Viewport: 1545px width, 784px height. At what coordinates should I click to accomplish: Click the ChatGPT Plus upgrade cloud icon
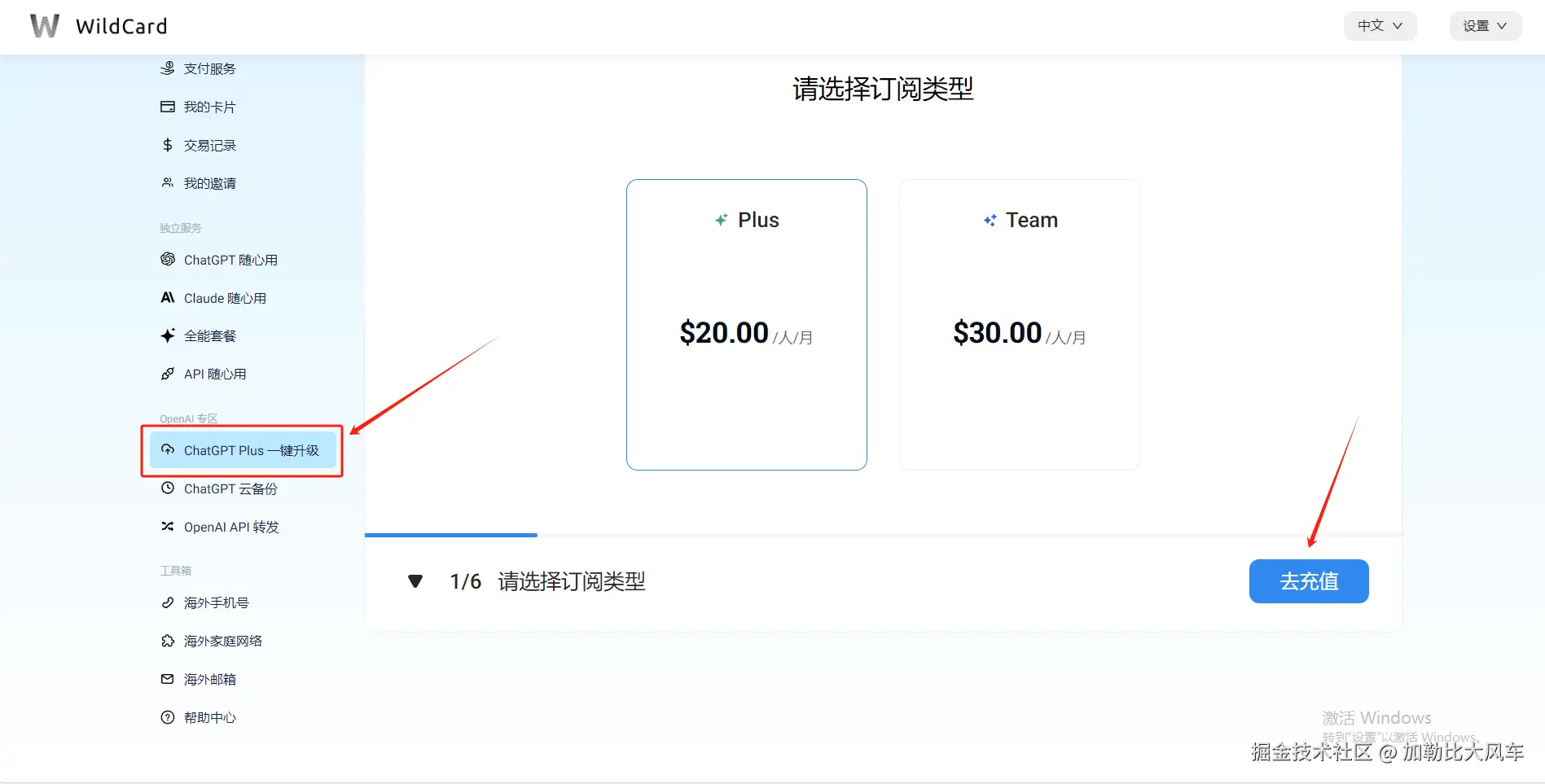click(168, 449)
